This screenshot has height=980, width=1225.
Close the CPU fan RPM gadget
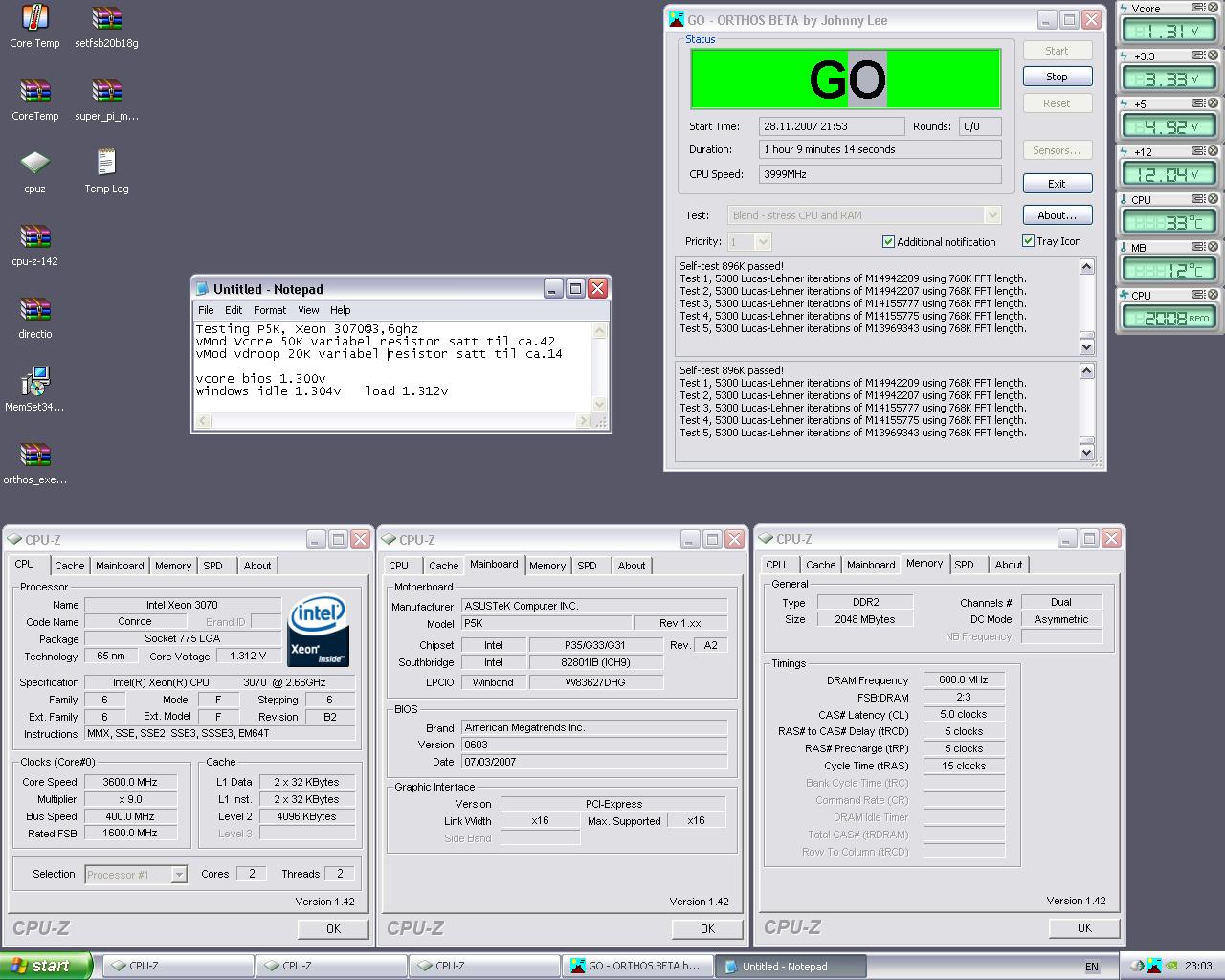[x=1213, y=295]
